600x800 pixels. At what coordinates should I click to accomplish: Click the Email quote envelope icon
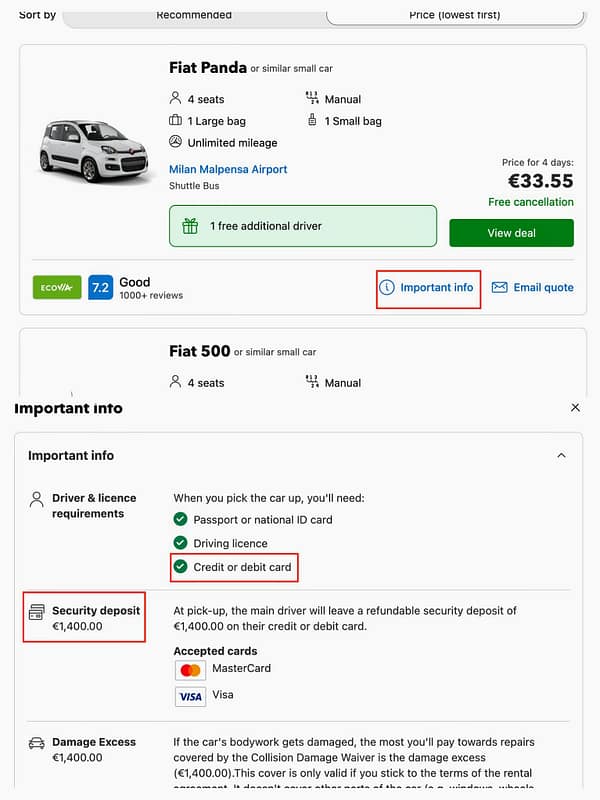500,288
